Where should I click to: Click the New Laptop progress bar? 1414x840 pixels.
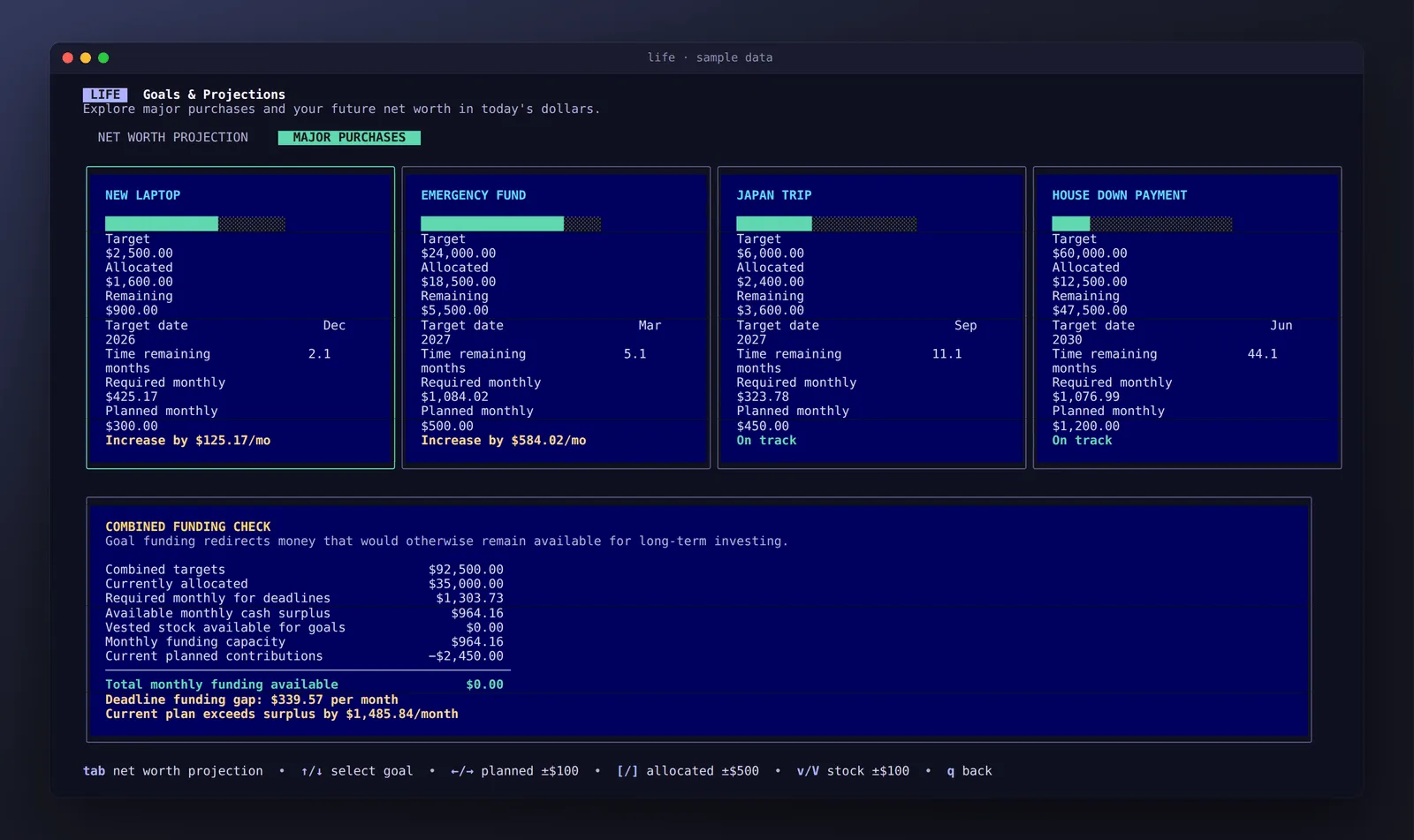(195, 224)
